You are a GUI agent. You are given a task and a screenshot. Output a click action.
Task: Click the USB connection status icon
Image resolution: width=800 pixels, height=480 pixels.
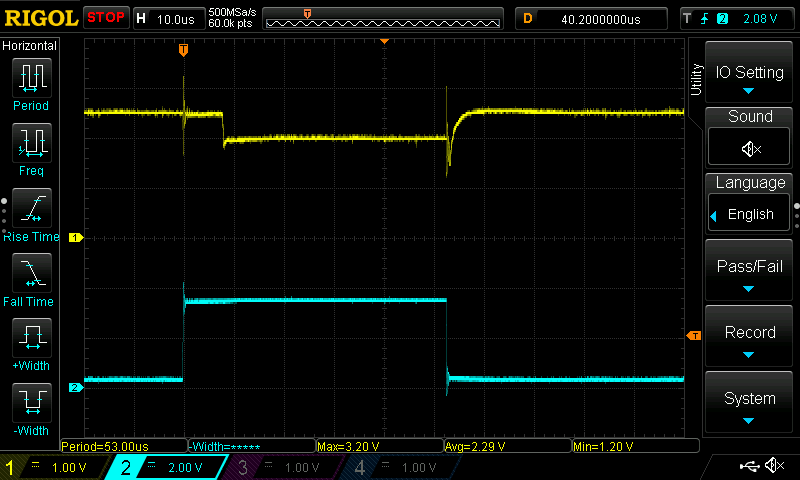(748, 466)
